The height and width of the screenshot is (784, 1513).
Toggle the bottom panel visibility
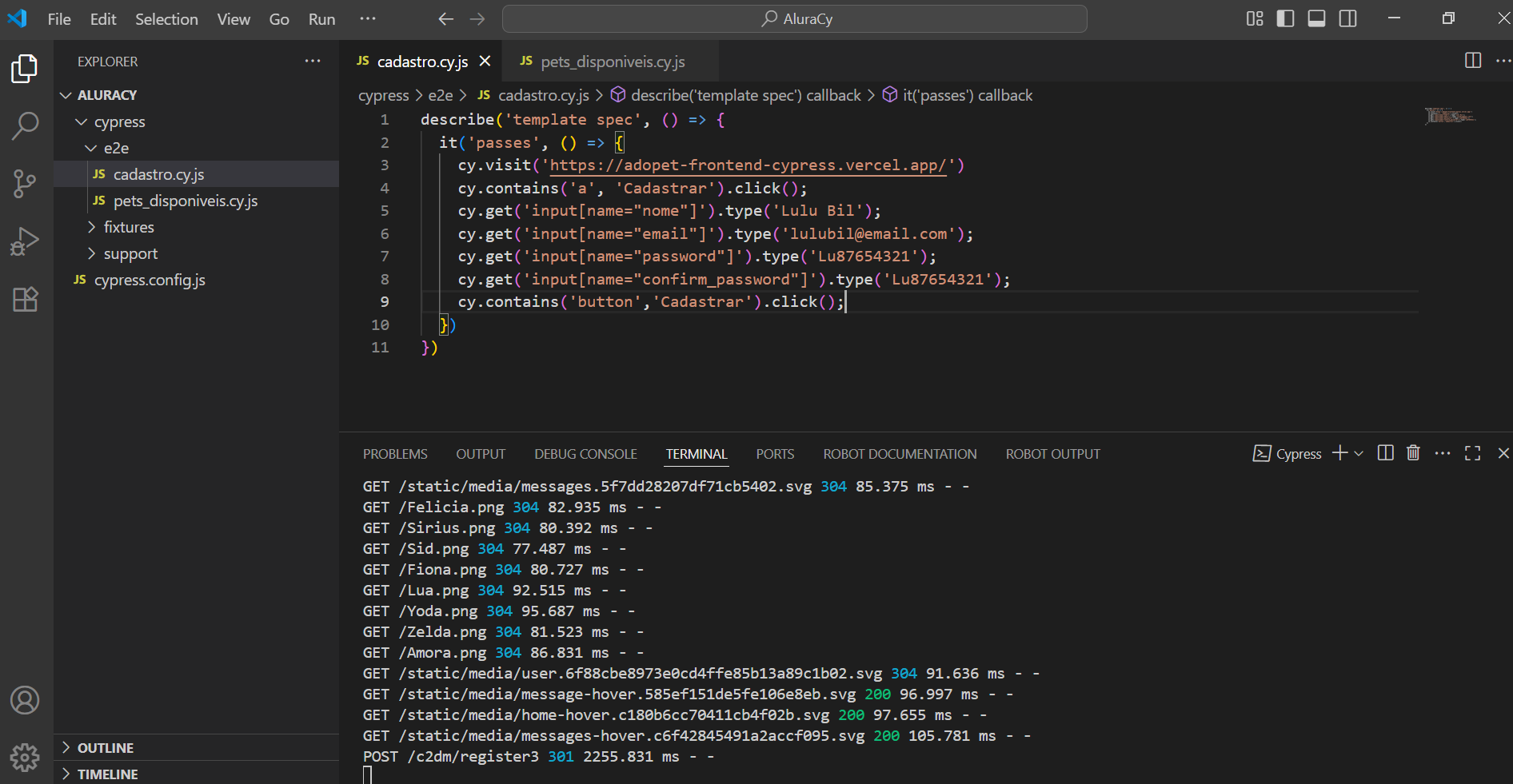[x=1316, y=18]
